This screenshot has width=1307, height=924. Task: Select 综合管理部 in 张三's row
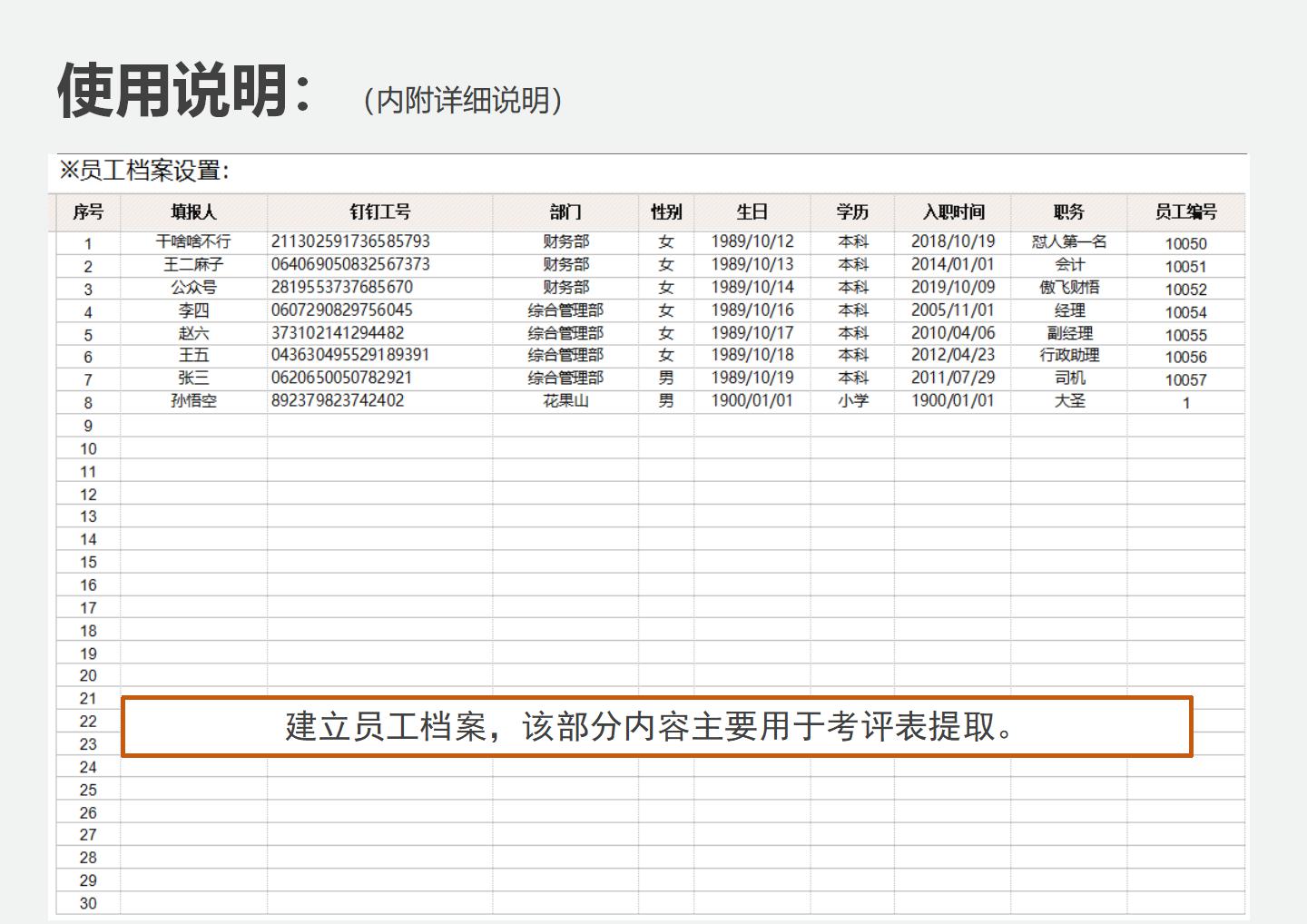tap(565, 378)
